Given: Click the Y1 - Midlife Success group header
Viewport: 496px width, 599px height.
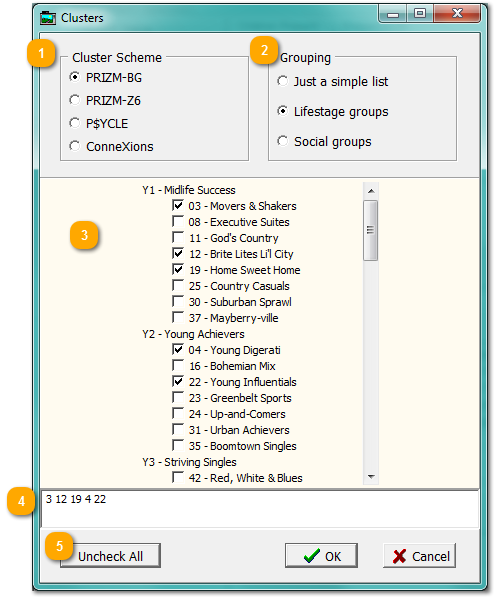Looking at the screenshot, I should pyautogui.click(x=189, y=190).
